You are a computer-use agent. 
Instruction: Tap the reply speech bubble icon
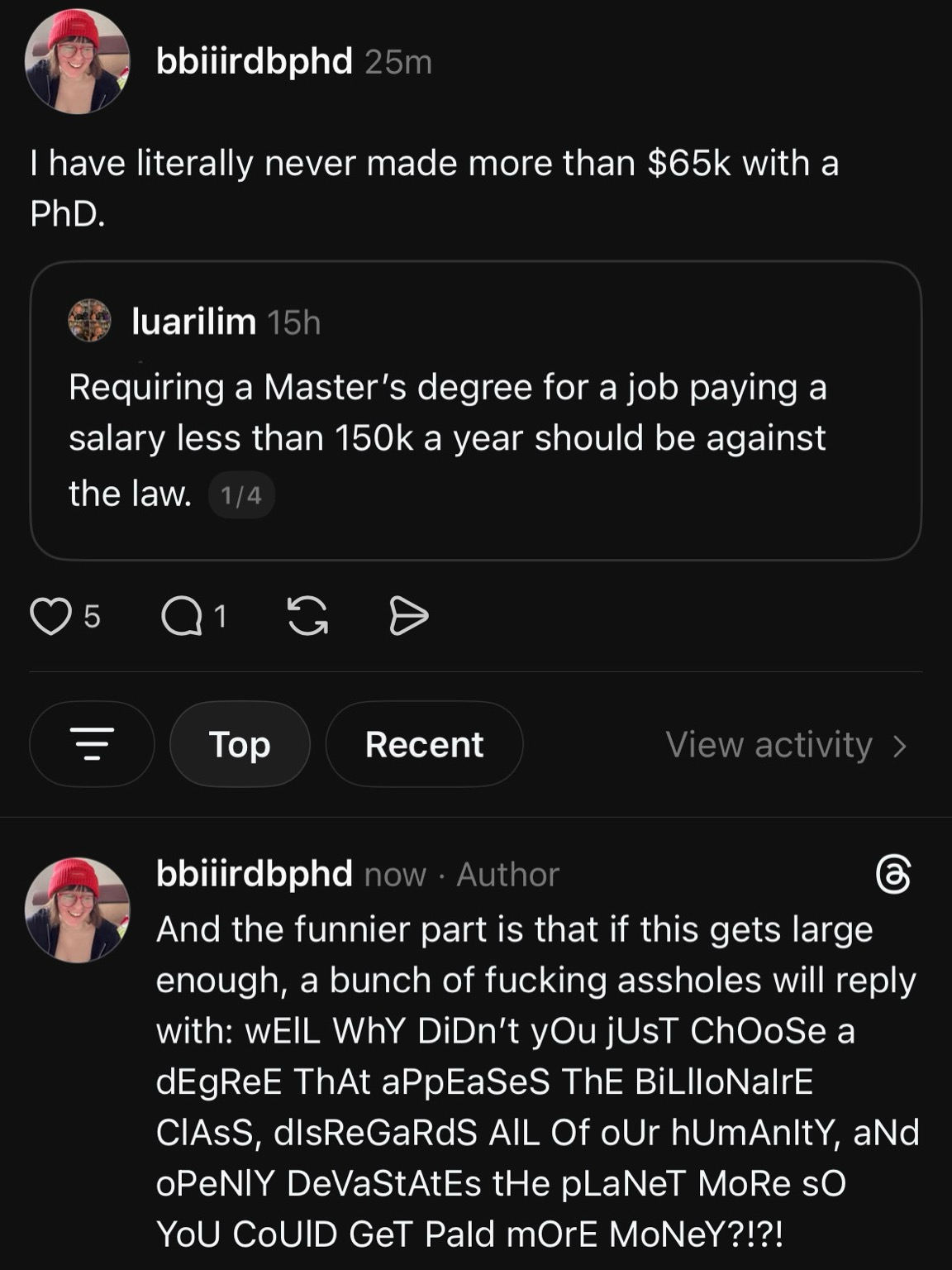[x=181, y=617]
